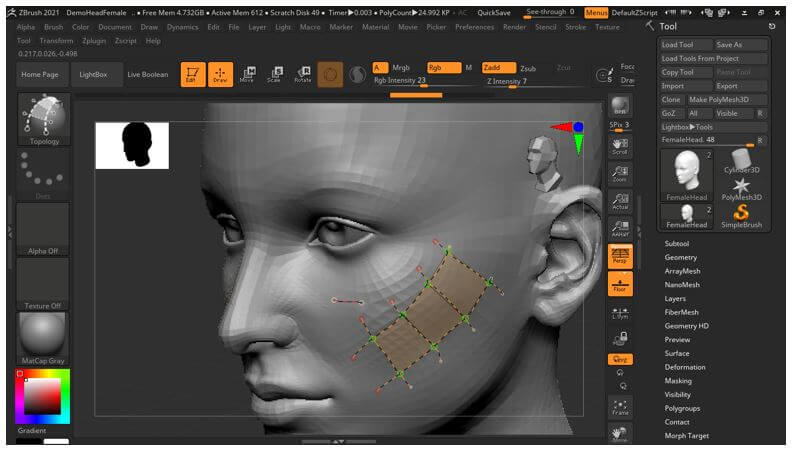The width and height of the screenshot is (798, 450).
Task: Expand the Subtool section
Action: click(676, 244)
